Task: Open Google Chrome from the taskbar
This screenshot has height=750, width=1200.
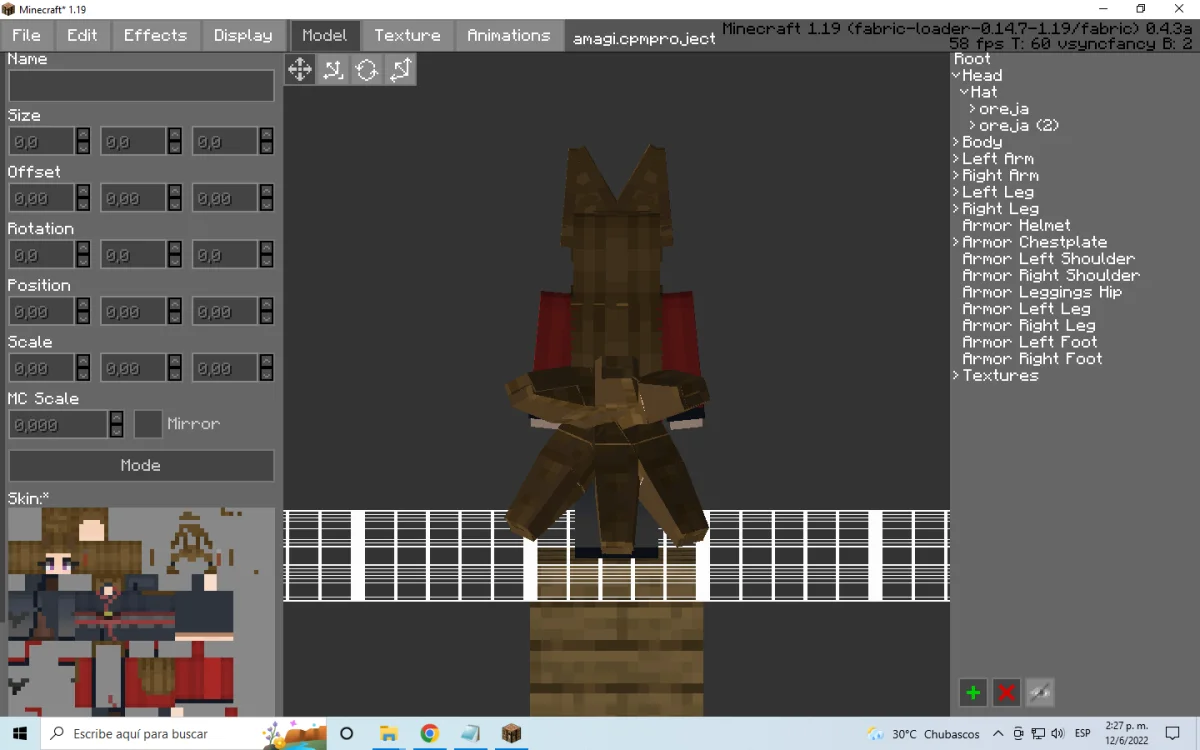Action: tap(429, 733)
